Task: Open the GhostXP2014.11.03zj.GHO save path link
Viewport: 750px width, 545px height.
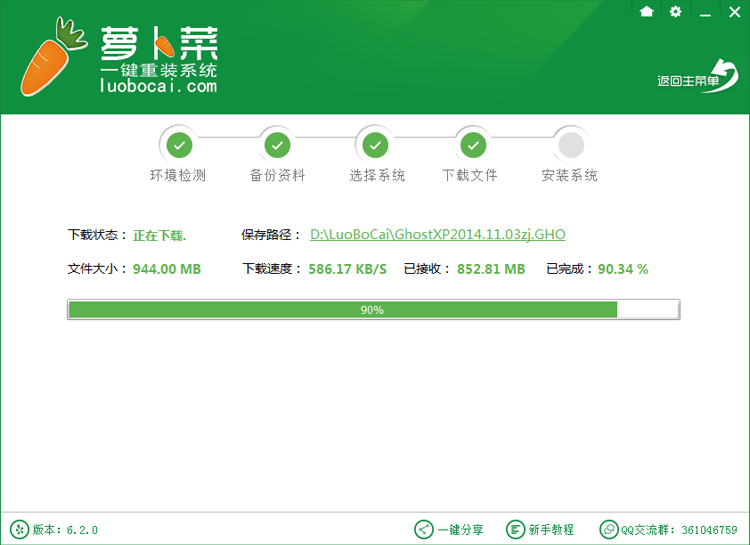Action: pos(437,235)
